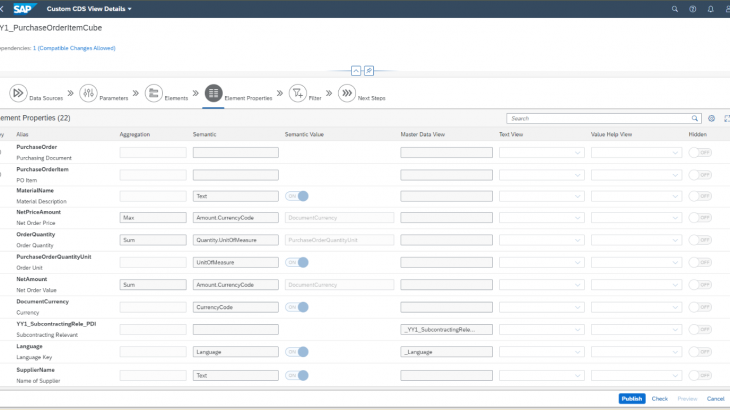Click the Master Data View field for YY1_SubcontractingRele_PDI

pos(446,329)
